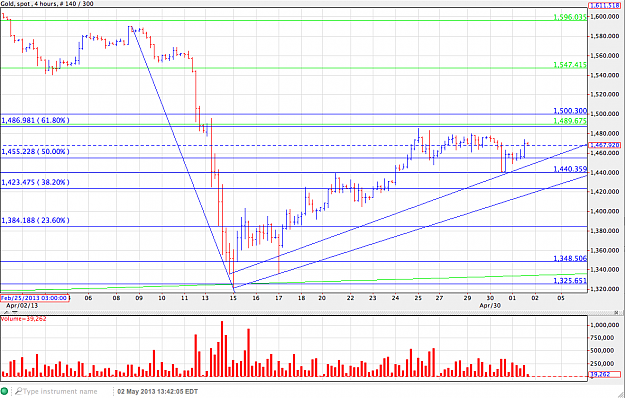Image resolution: width=625 pixels, height=398 pixels.
Task: Expand pane using the down arrow splitter
Action: (14, 313)
